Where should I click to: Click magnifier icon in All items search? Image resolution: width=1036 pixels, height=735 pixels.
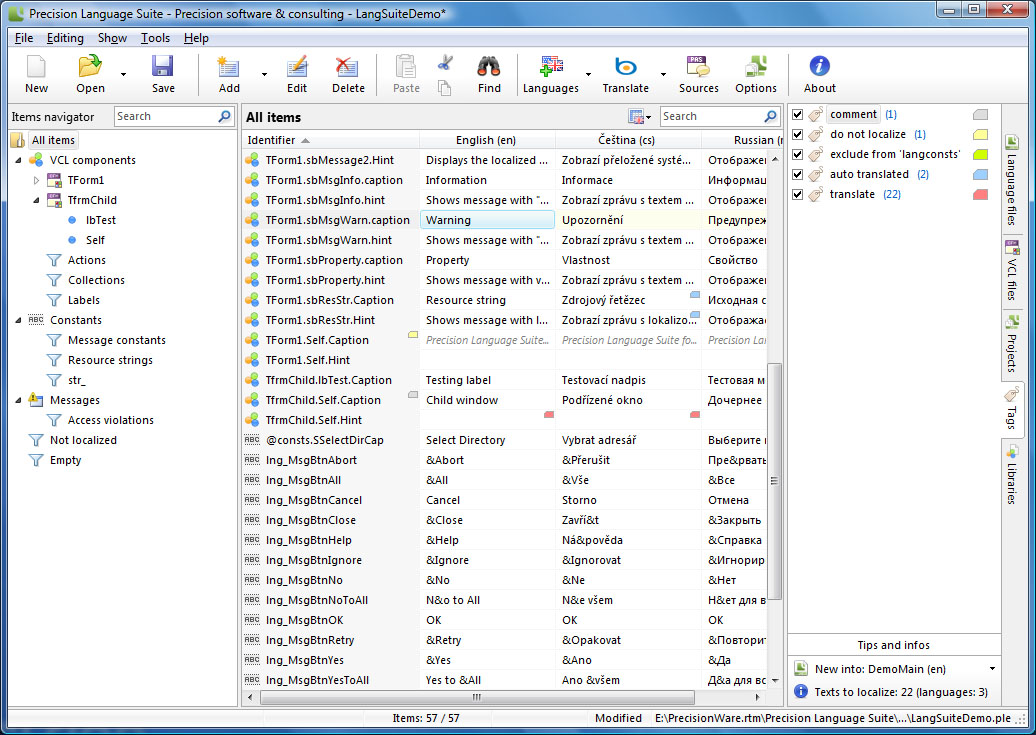pyautogui.click(x=770, y=116)
